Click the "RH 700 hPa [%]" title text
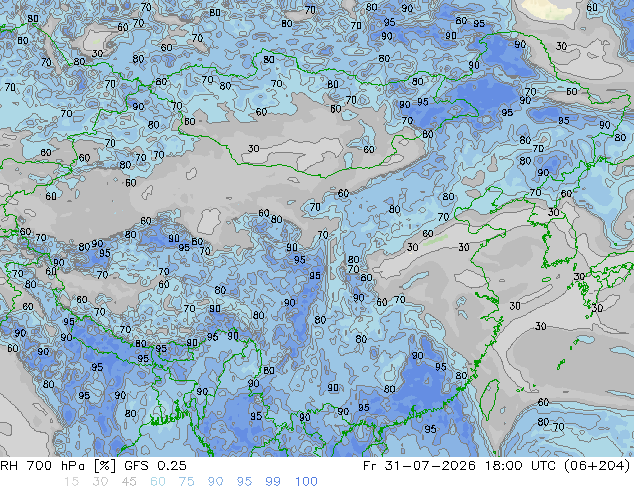Screen dimensions: 634x490 [x=58, y=466]
